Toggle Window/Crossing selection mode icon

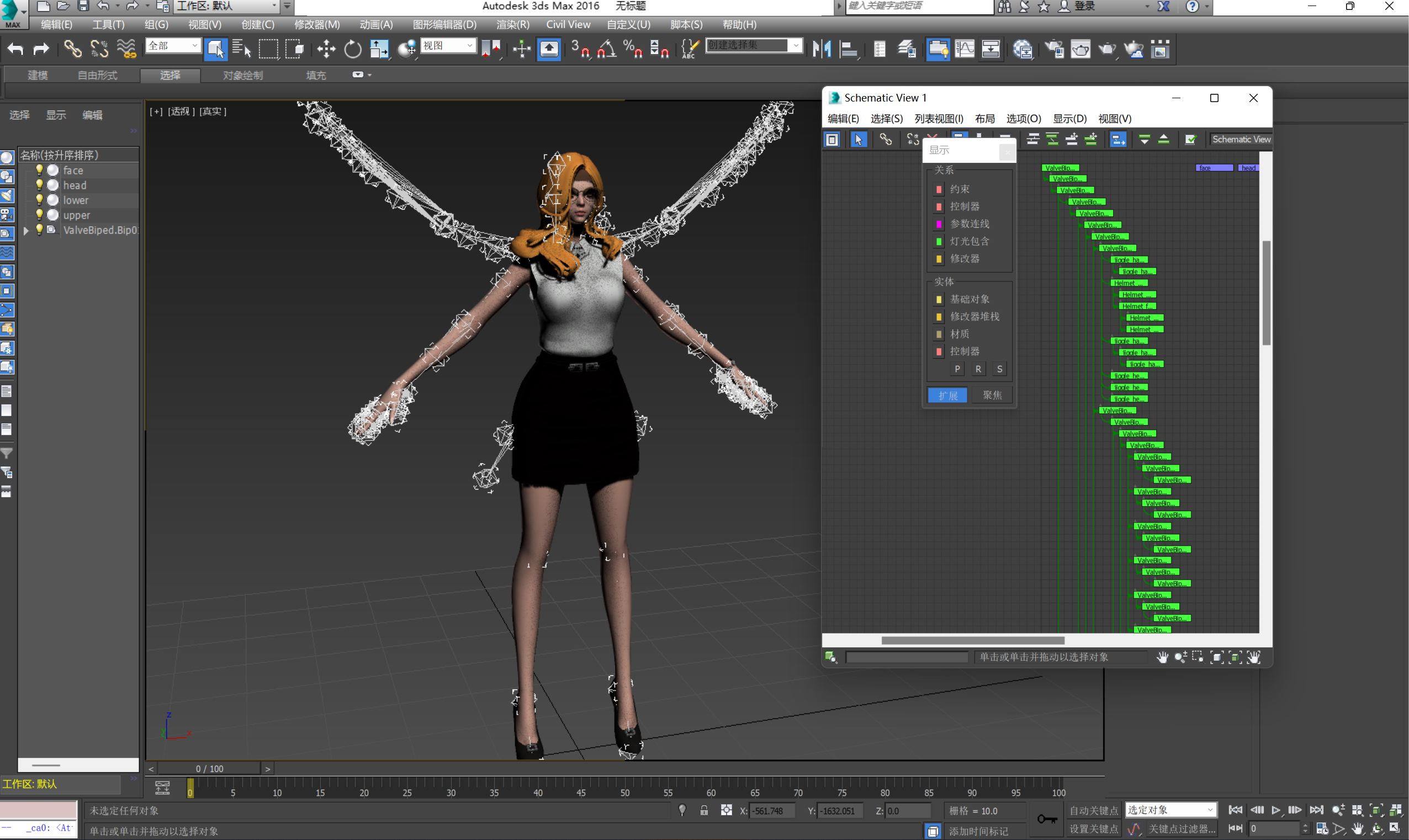click(x=294, y=49)
